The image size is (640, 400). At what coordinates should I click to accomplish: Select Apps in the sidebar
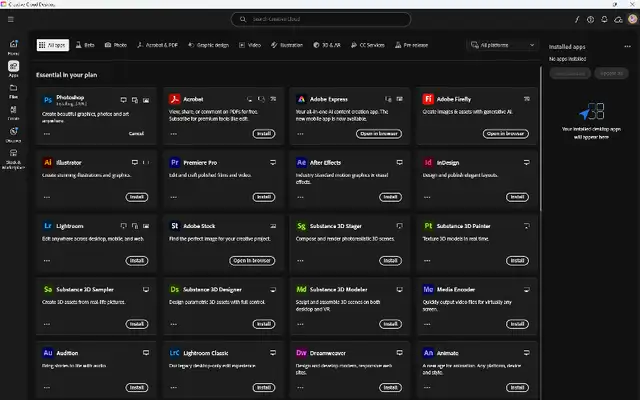[13, 69]
